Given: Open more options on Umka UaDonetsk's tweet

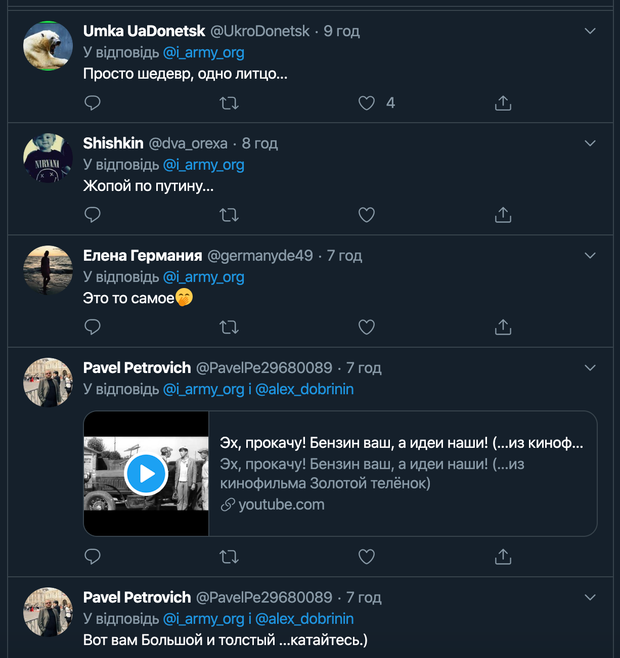Looking at the screenshot, I should (589, 32).
